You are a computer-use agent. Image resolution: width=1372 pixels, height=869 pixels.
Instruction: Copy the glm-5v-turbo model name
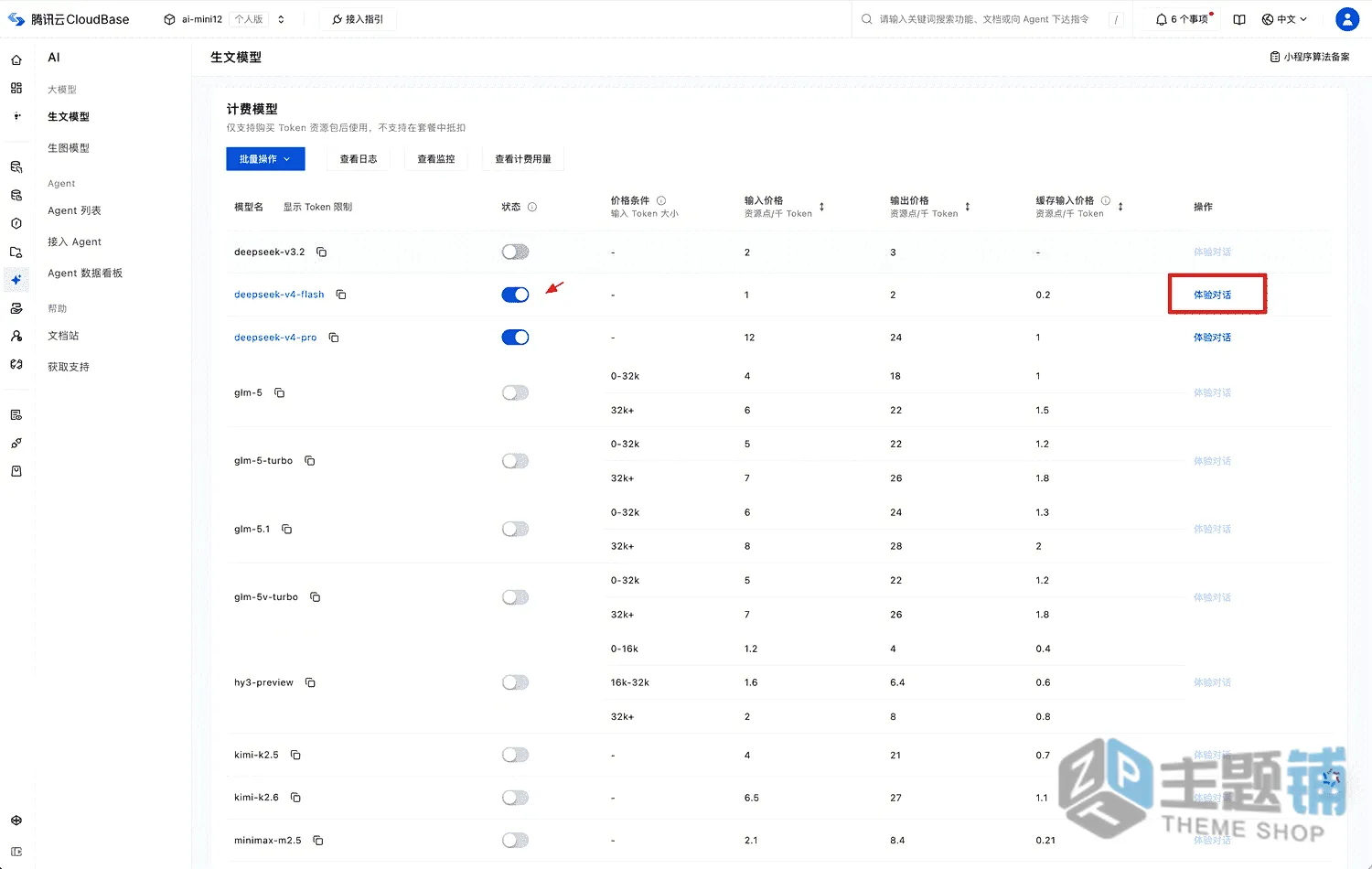pos(316,597)
